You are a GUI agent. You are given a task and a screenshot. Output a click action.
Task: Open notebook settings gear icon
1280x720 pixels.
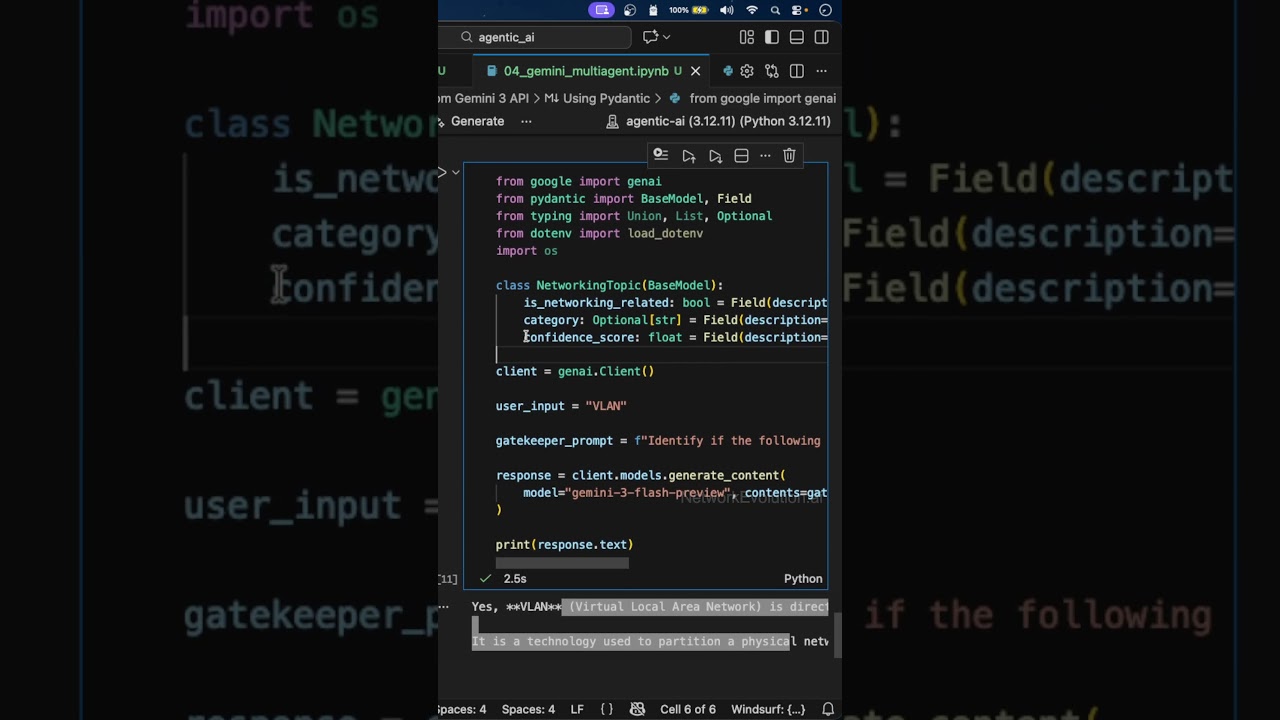coord(747,71)
